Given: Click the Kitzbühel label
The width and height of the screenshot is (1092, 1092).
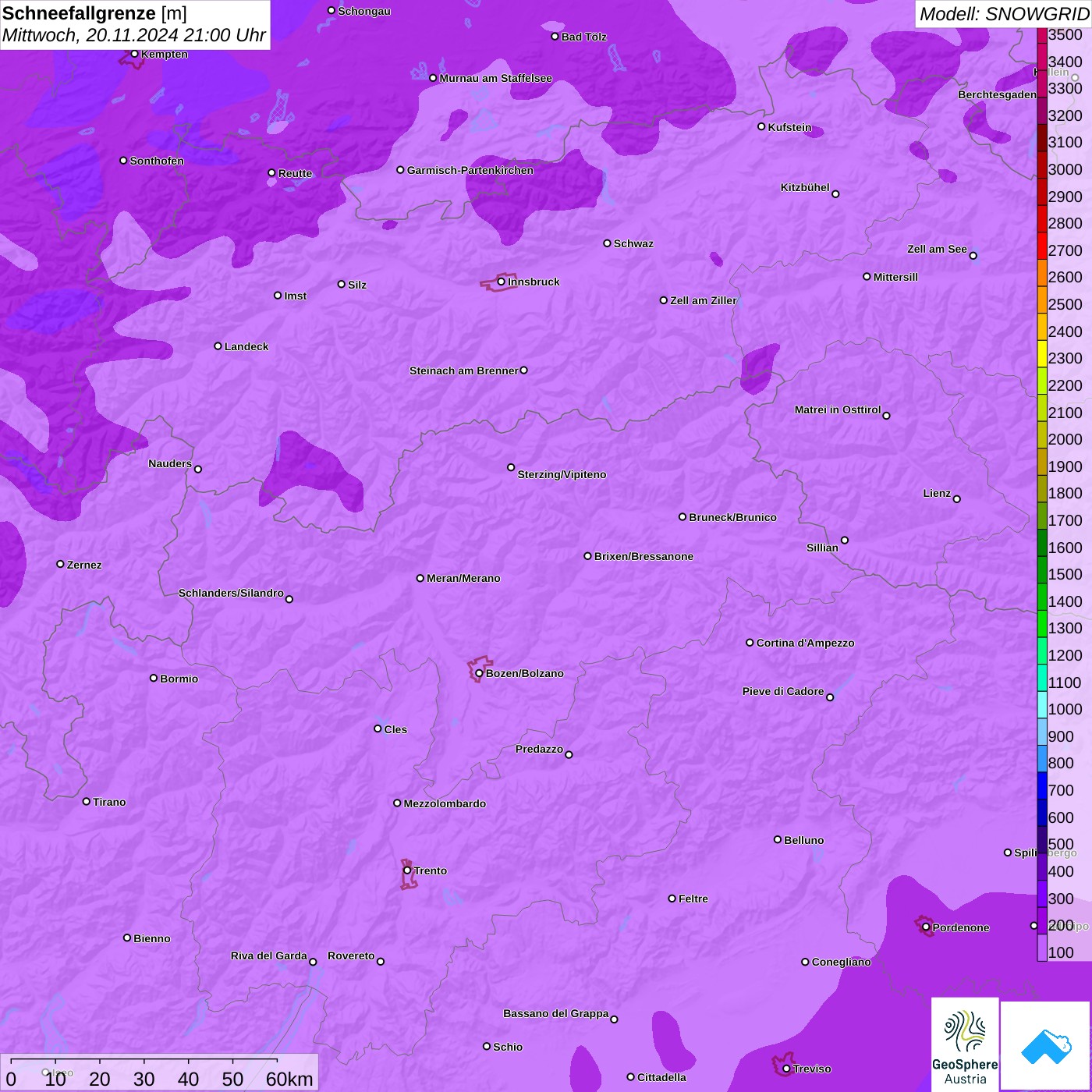Looking at the screenshot, I should pos(805,187).
